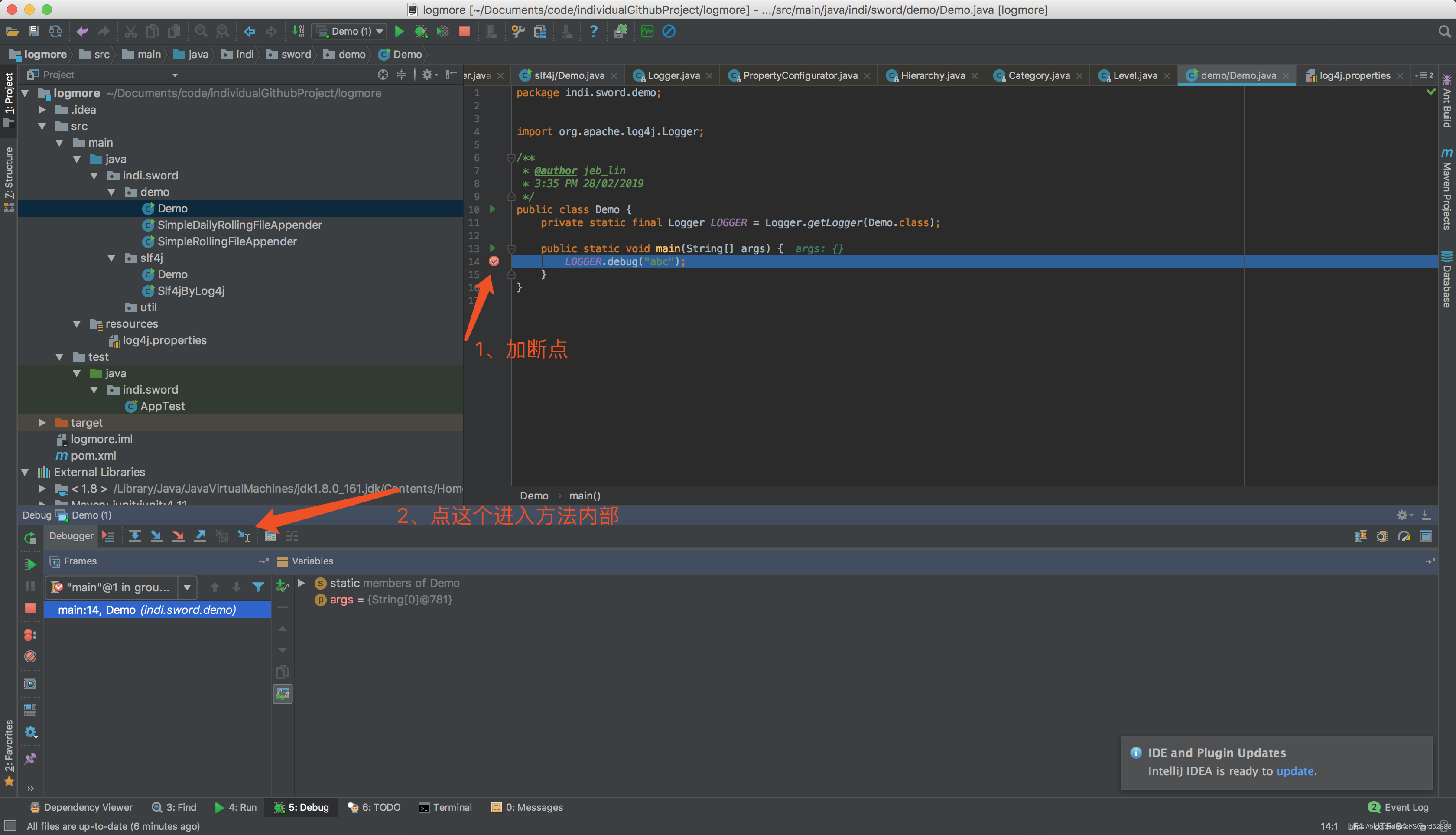Click the Help question mark icon
Image resolution: width=1456 pixels, height=835 pixels.
click(x=593, y=32)
